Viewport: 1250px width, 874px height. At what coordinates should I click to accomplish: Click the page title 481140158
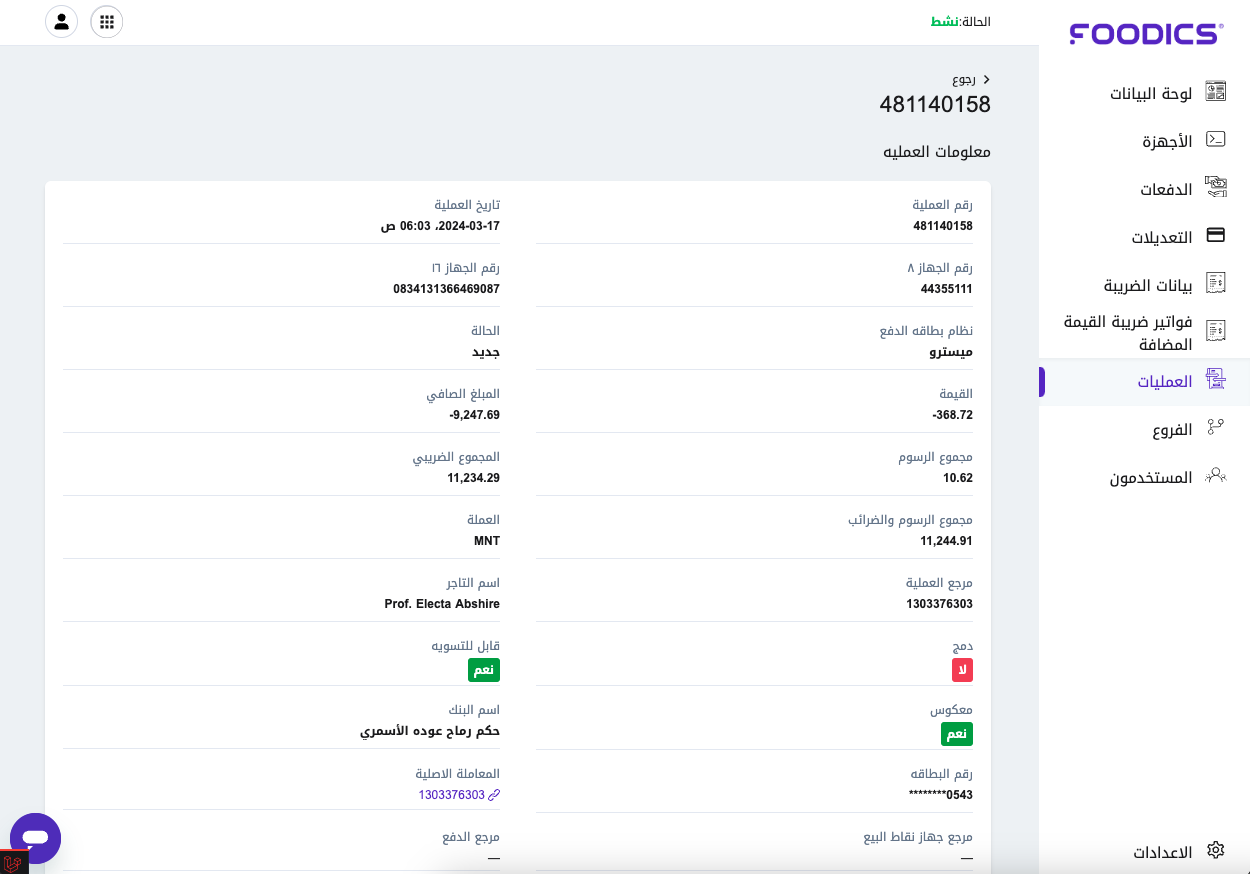[x=935, y=104]
